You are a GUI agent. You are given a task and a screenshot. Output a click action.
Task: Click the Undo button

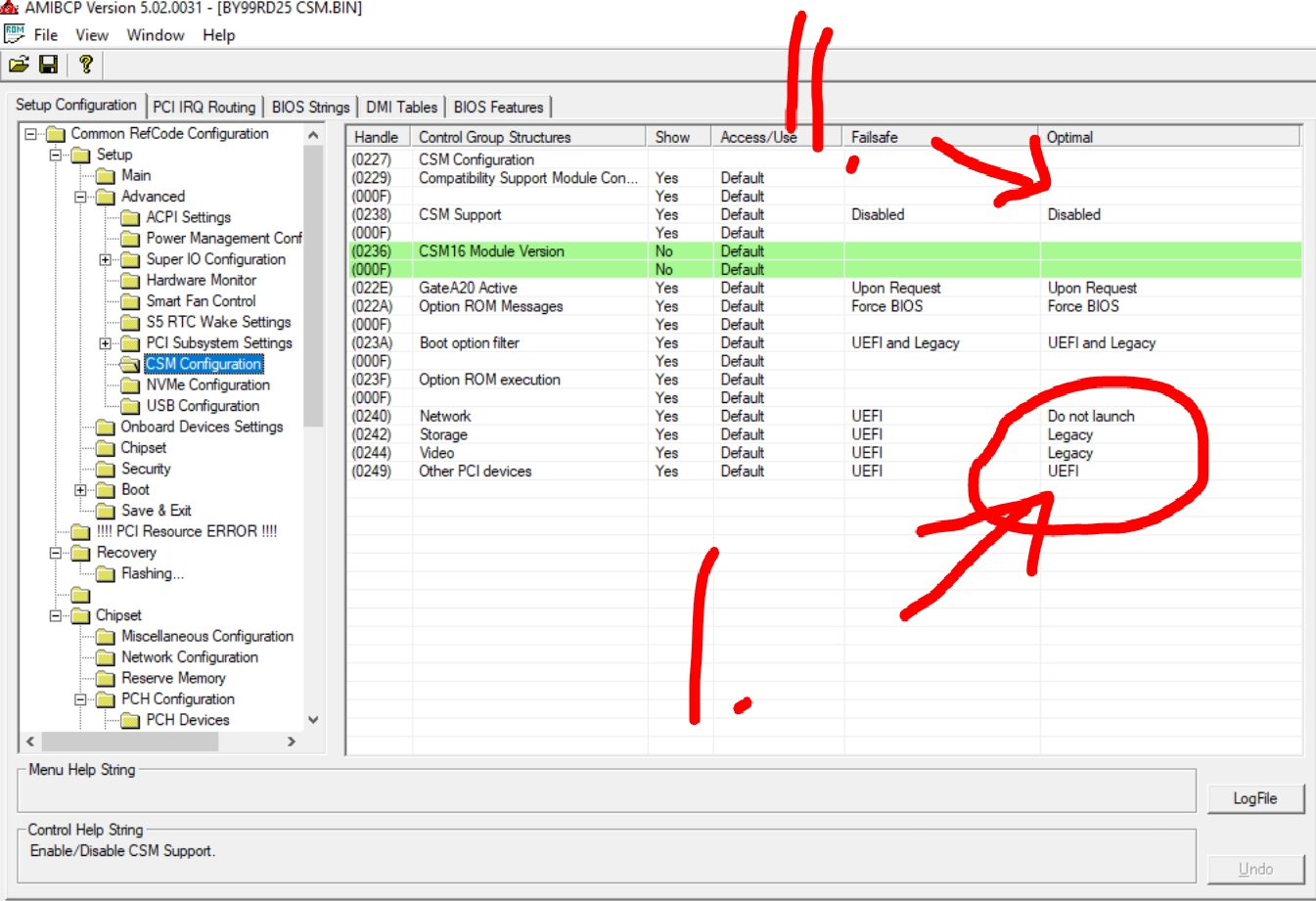(x=1255, y=869)
